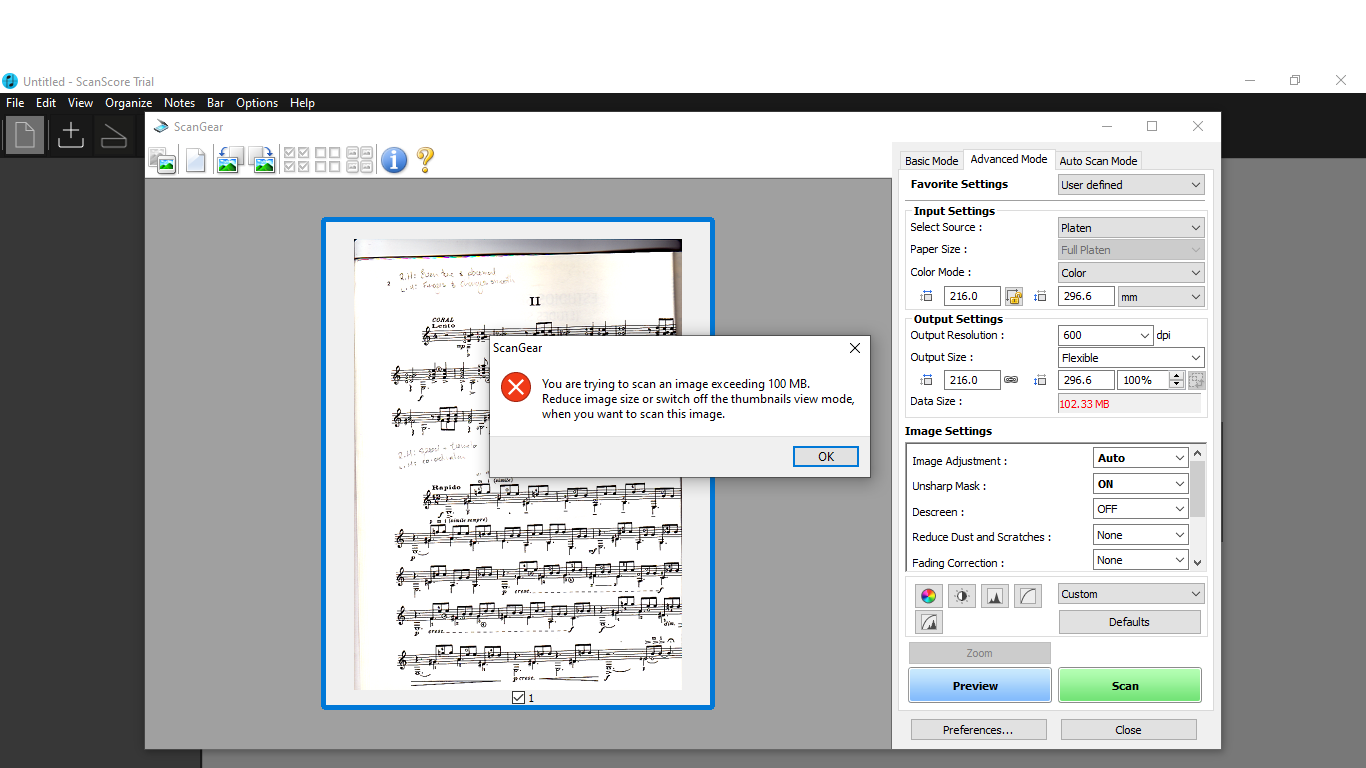
Task: Click the import file icon in ScanScore toolbar
Action: pyautogui.click(x=70, y=135)
